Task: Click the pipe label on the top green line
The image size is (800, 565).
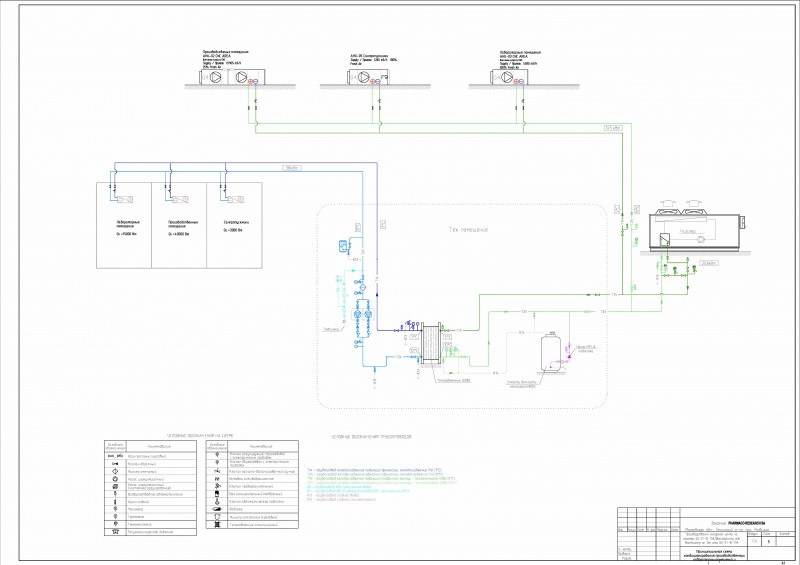Action: point(613,128)
